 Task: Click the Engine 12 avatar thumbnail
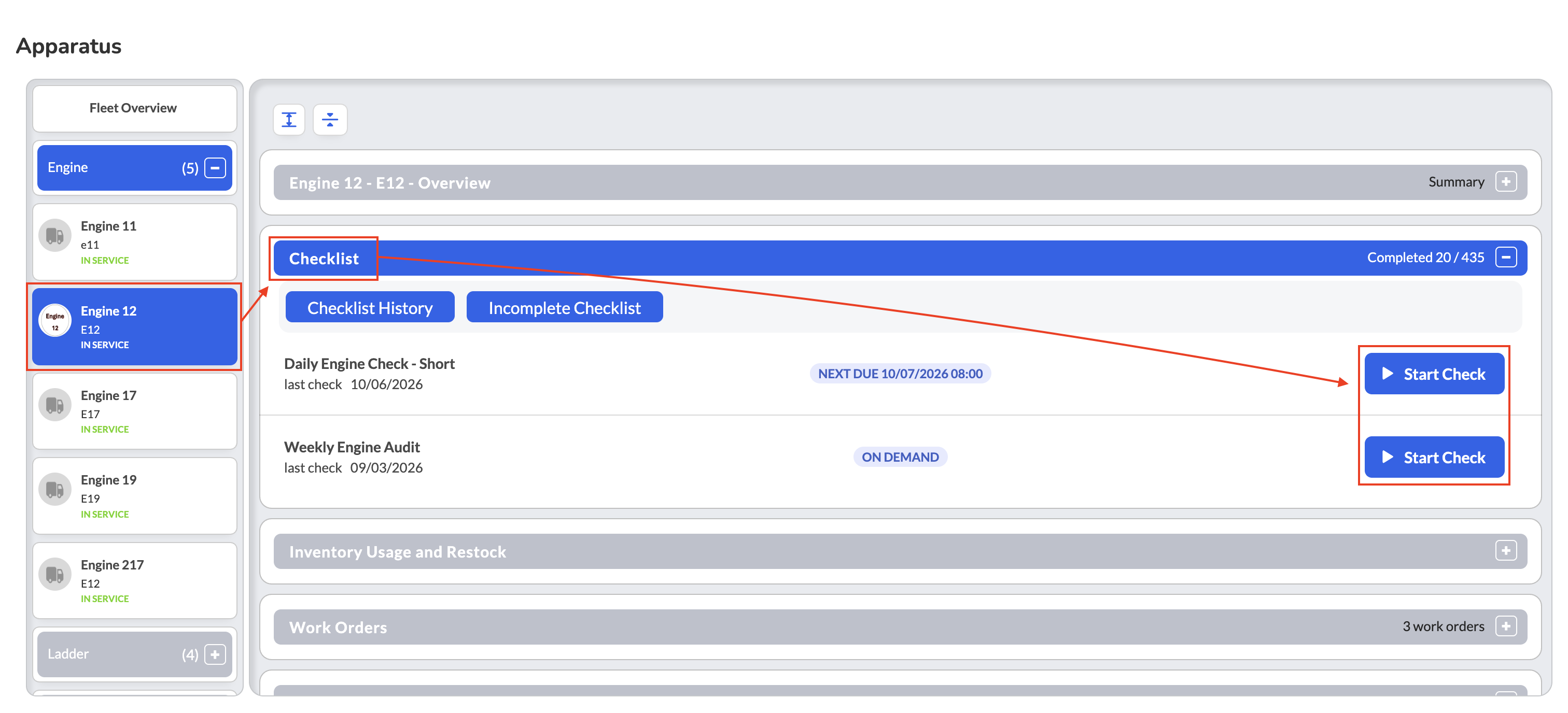[55, 320]
